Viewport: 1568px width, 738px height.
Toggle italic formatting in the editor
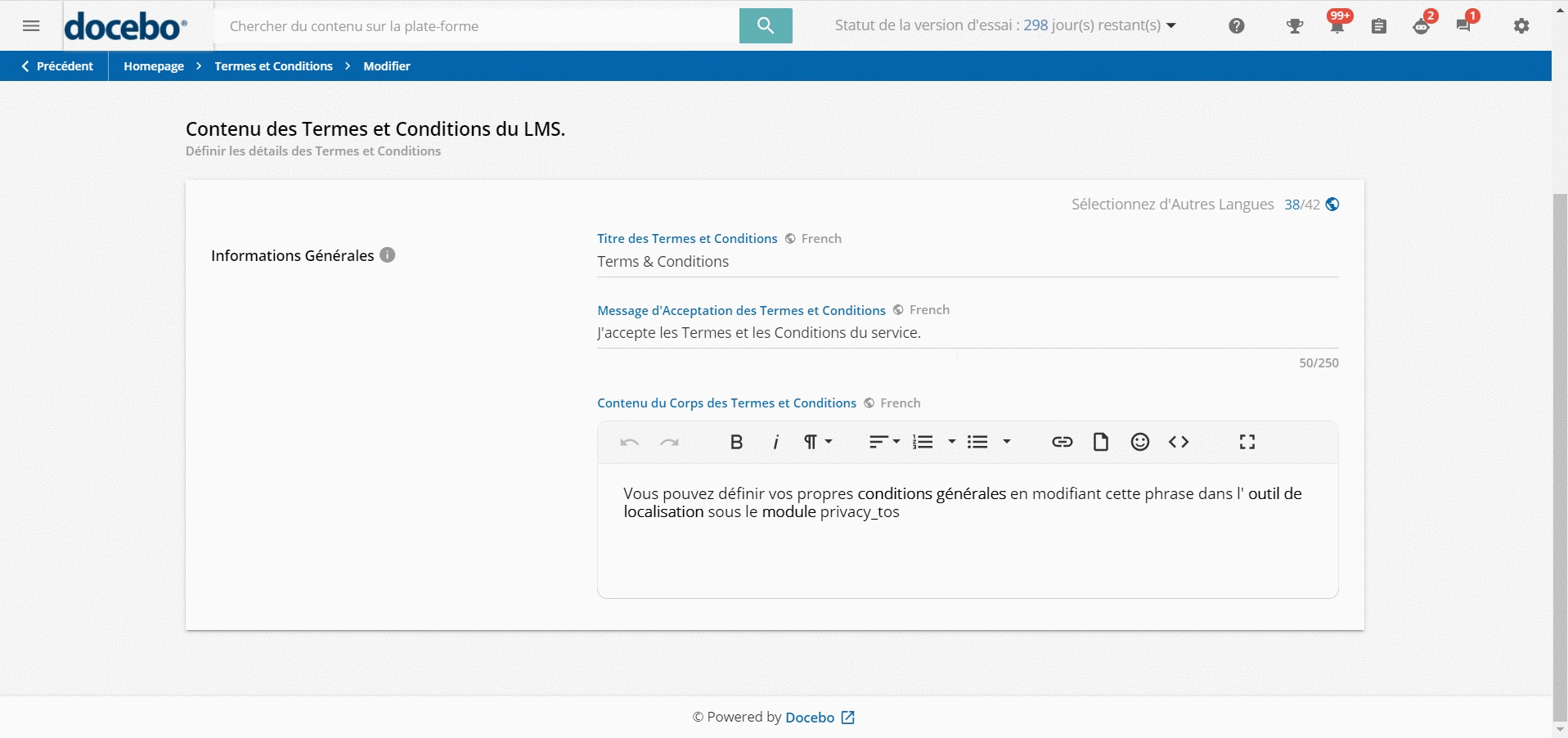(x=775, y=443)
